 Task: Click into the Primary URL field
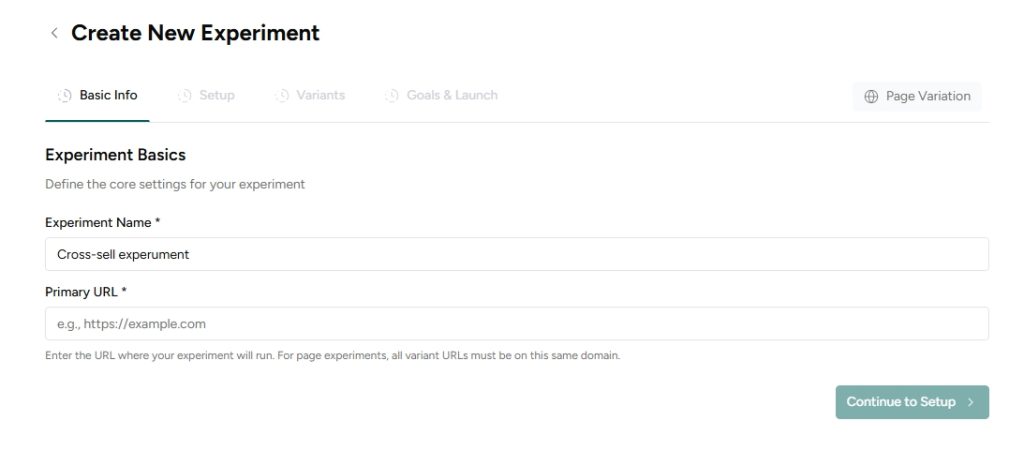click(x=516, y=324)
